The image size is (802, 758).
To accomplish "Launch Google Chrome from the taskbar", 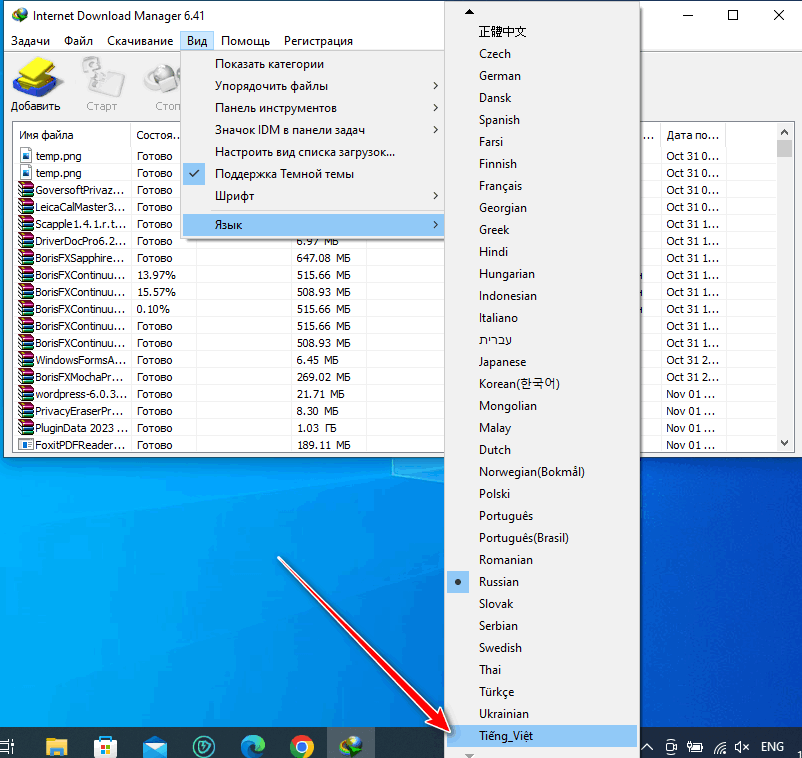I will pyautogui.click(x=302, y=746).
